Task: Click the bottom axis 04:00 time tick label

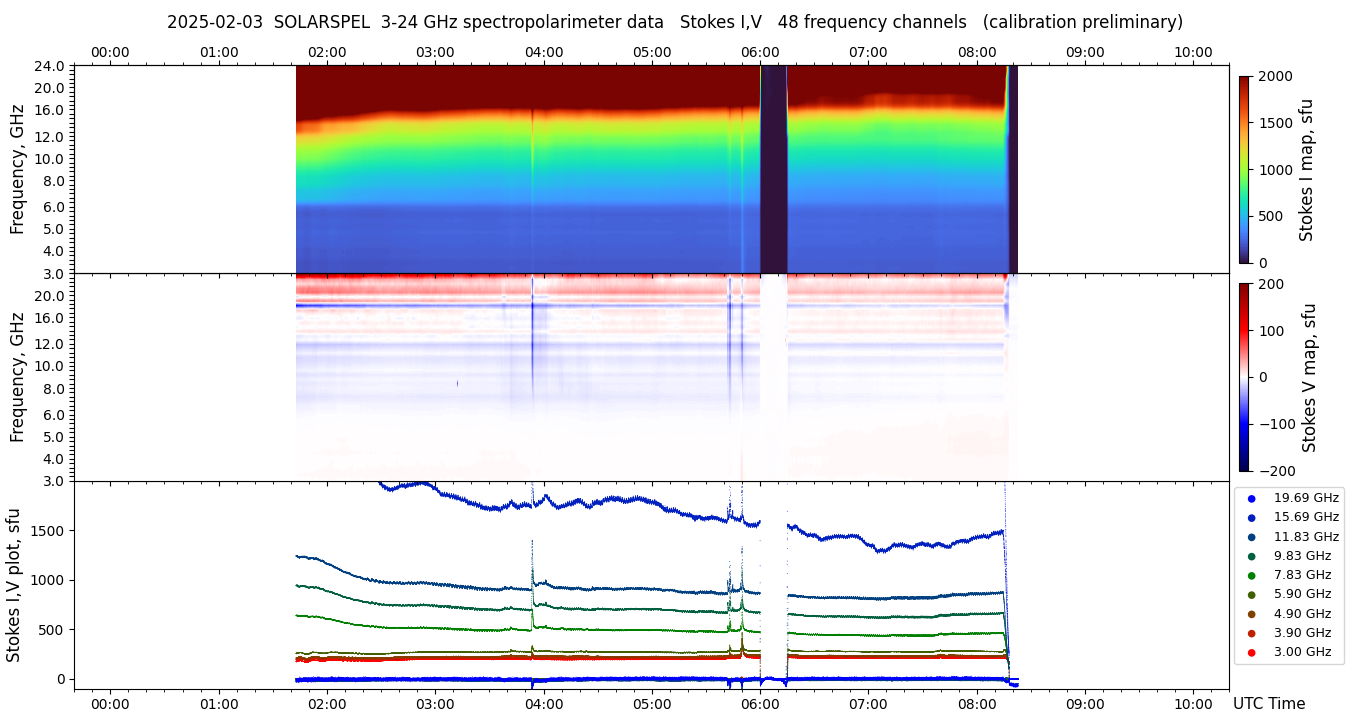Action: pyautogui.click(x=544, y=704)
